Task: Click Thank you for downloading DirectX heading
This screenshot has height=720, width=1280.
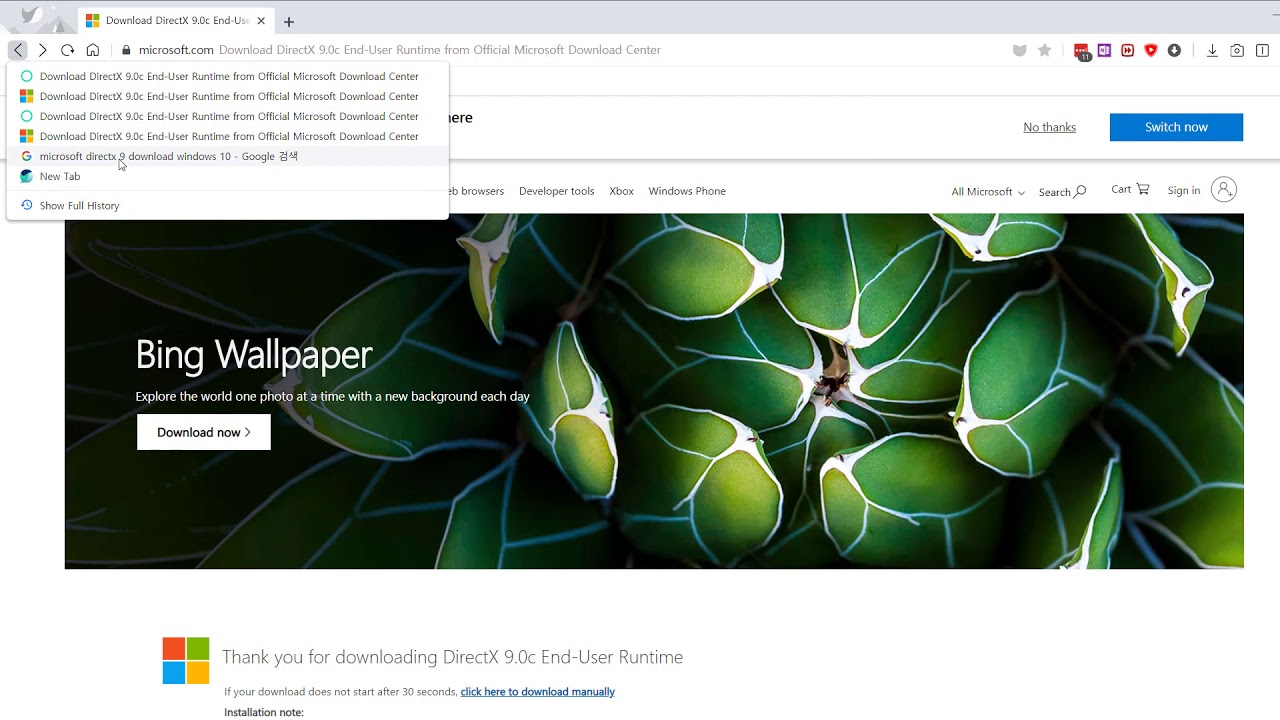Action: (452, 657)
